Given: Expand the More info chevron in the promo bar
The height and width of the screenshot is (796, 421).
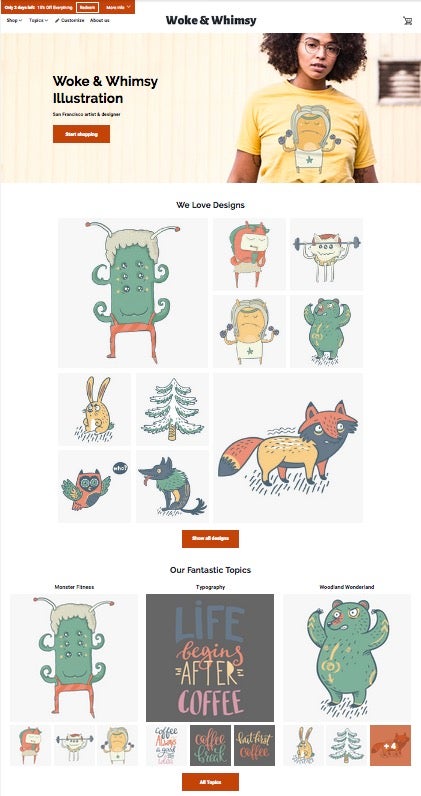Looking at the screenshot, I should pyautogui.click(x=128, y=7).
